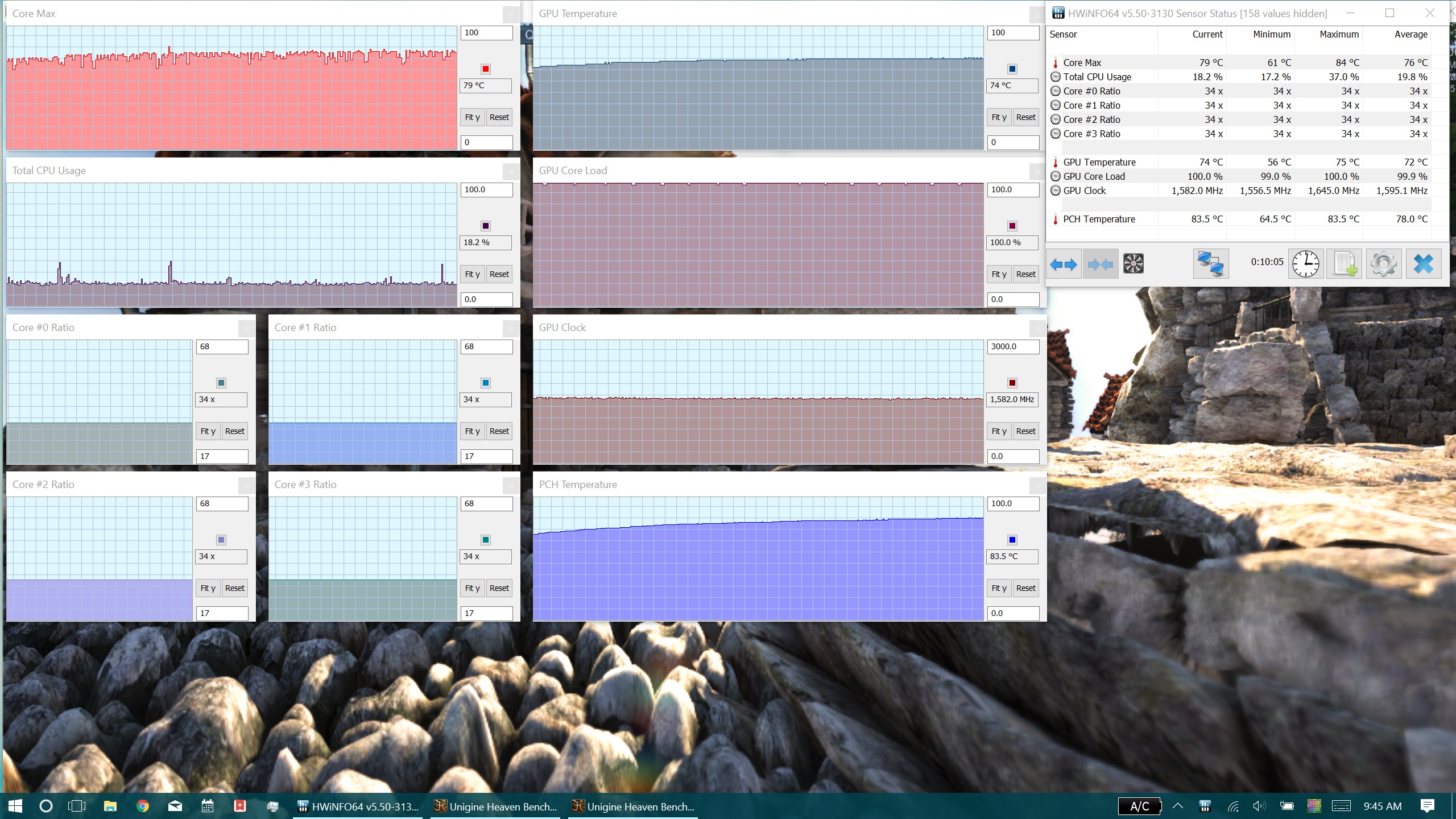Click the dark red swatch in GPU Clock graph
This screenshot has height=819, width=1456.
click(x=1012, y=383)
